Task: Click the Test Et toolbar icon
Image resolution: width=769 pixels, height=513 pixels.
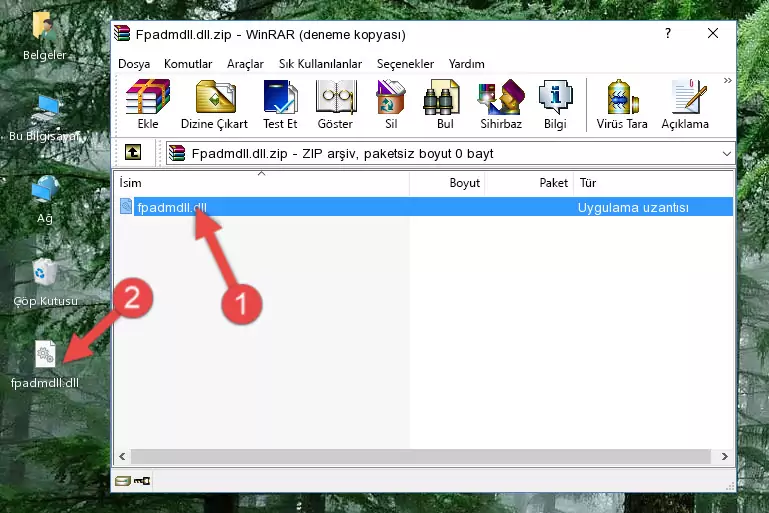Action: point(280,97)
